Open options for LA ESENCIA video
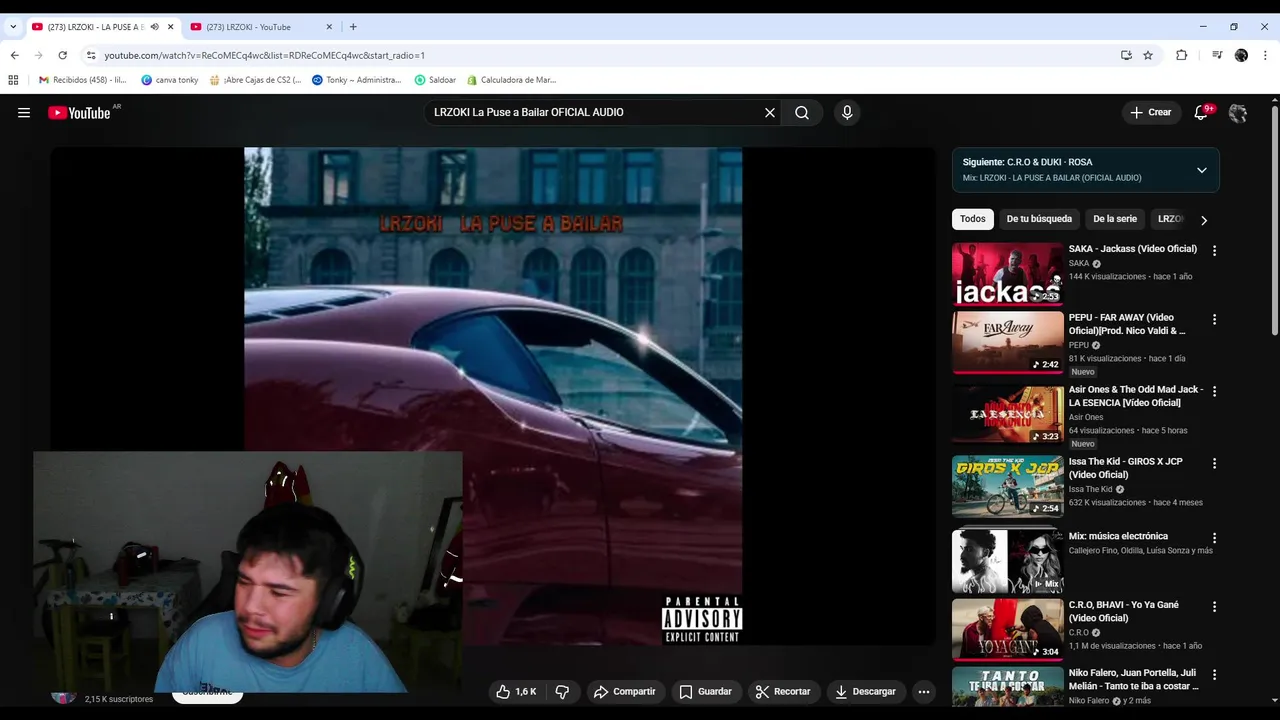Screen dimensions: 1280x720 click(1214, 392)
